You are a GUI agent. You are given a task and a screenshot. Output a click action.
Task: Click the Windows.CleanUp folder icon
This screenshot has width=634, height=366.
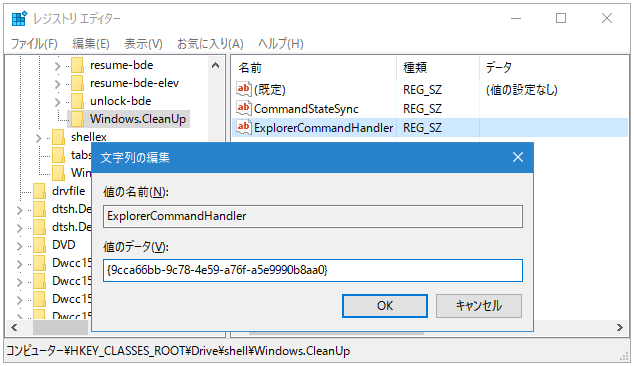[x=77, y=119]
